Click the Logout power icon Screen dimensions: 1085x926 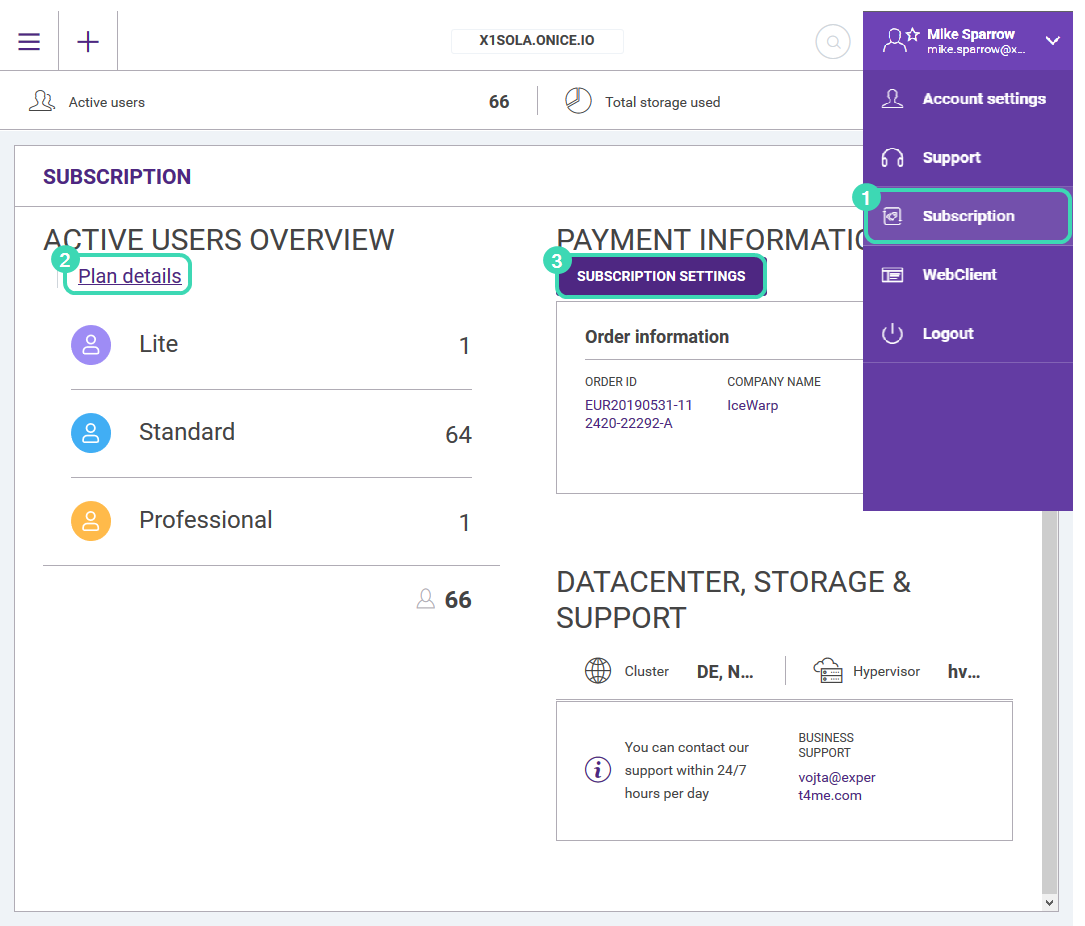pyautogui.click(x=893, y=334)
